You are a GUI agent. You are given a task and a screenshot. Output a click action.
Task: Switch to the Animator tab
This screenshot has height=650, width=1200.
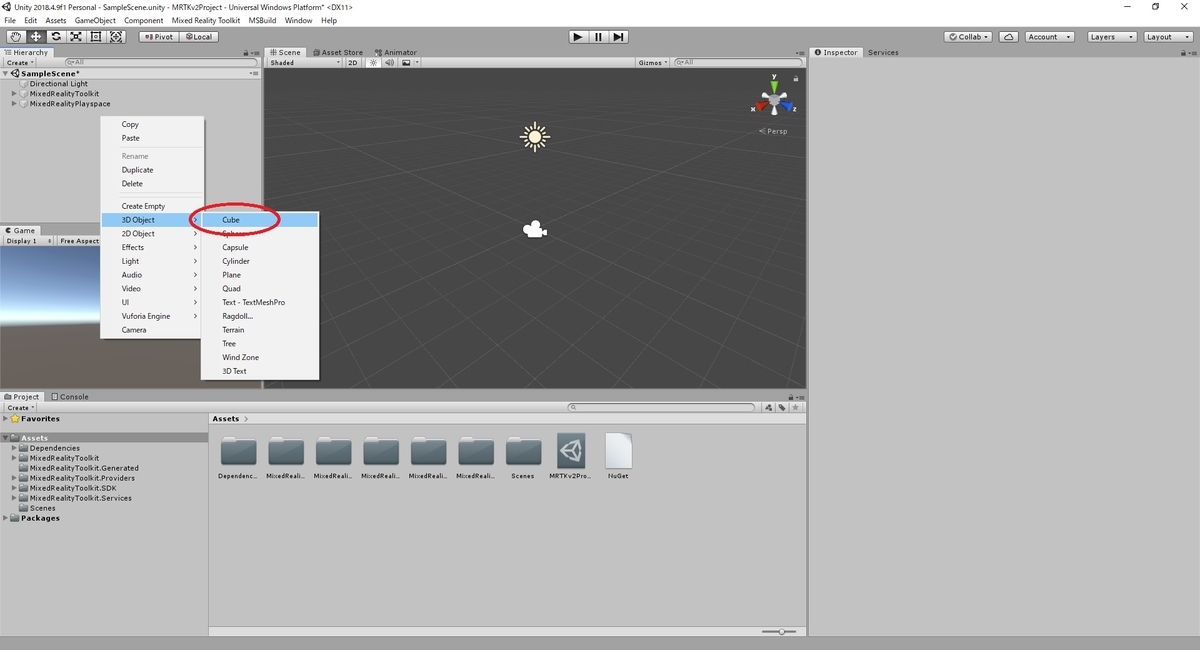click(x=396, y=52)
